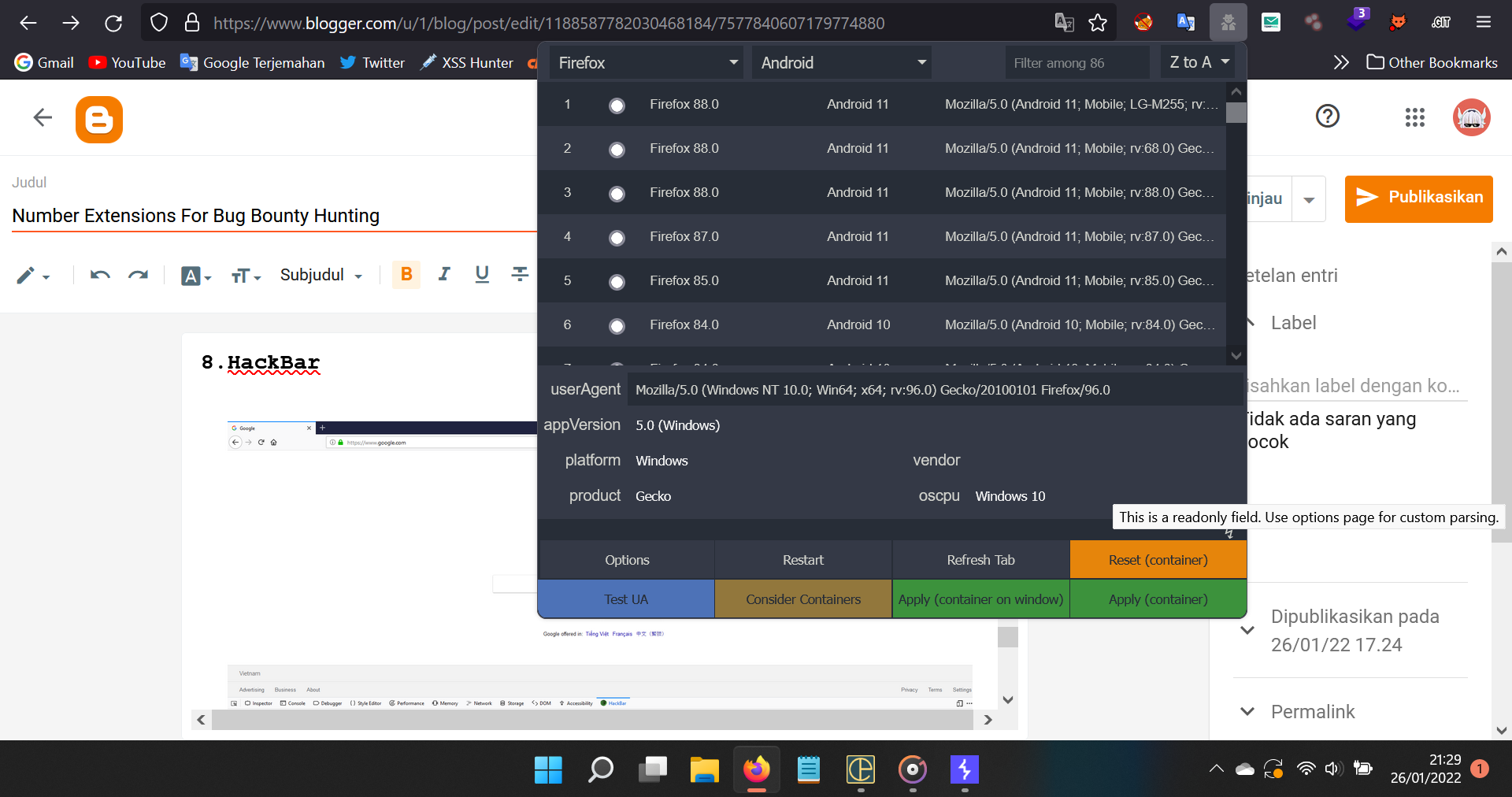Open the Firefox browser filter dropdown

pos(647,62)
